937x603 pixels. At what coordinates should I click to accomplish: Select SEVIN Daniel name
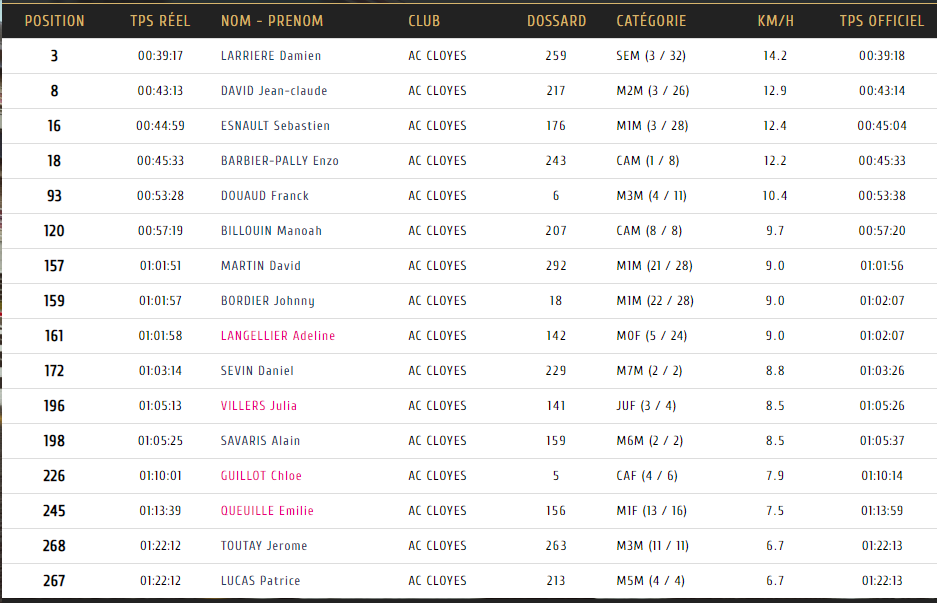[257, 371]
